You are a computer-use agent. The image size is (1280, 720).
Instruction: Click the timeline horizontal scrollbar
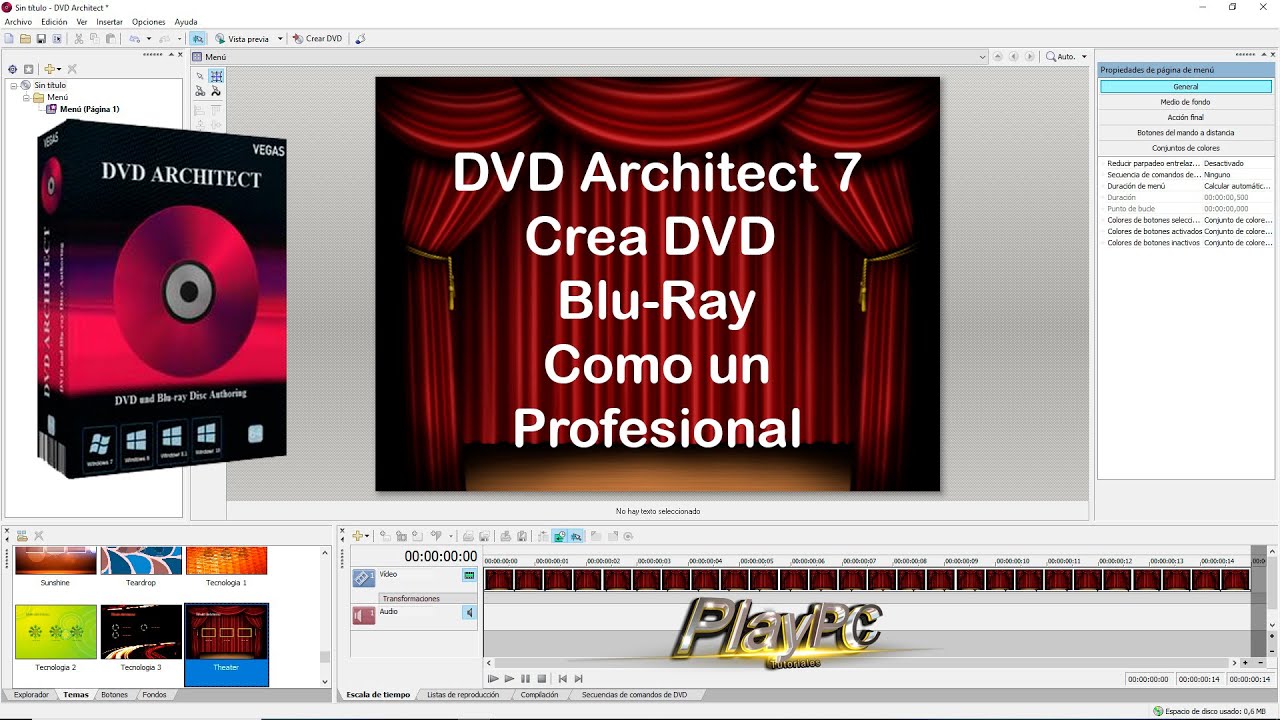(861, 662)
